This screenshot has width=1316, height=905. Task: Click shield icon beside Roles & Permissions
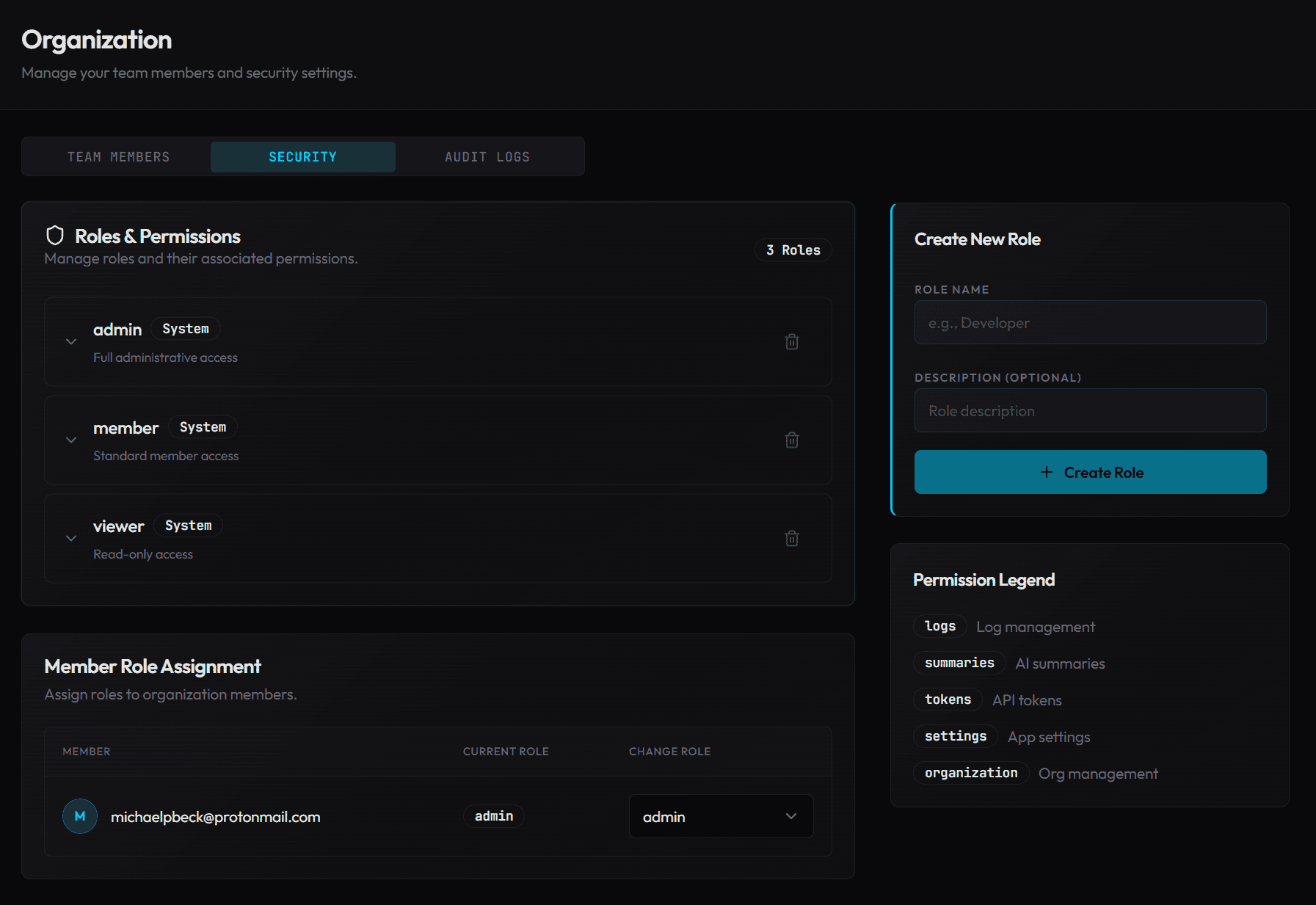[x=55, y=236]
